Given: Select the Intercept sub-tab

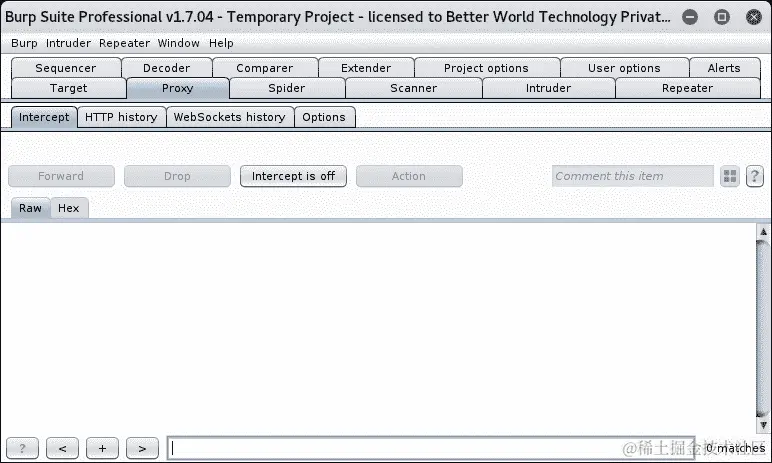Looking at the screenshot, I should click(44, 117).
